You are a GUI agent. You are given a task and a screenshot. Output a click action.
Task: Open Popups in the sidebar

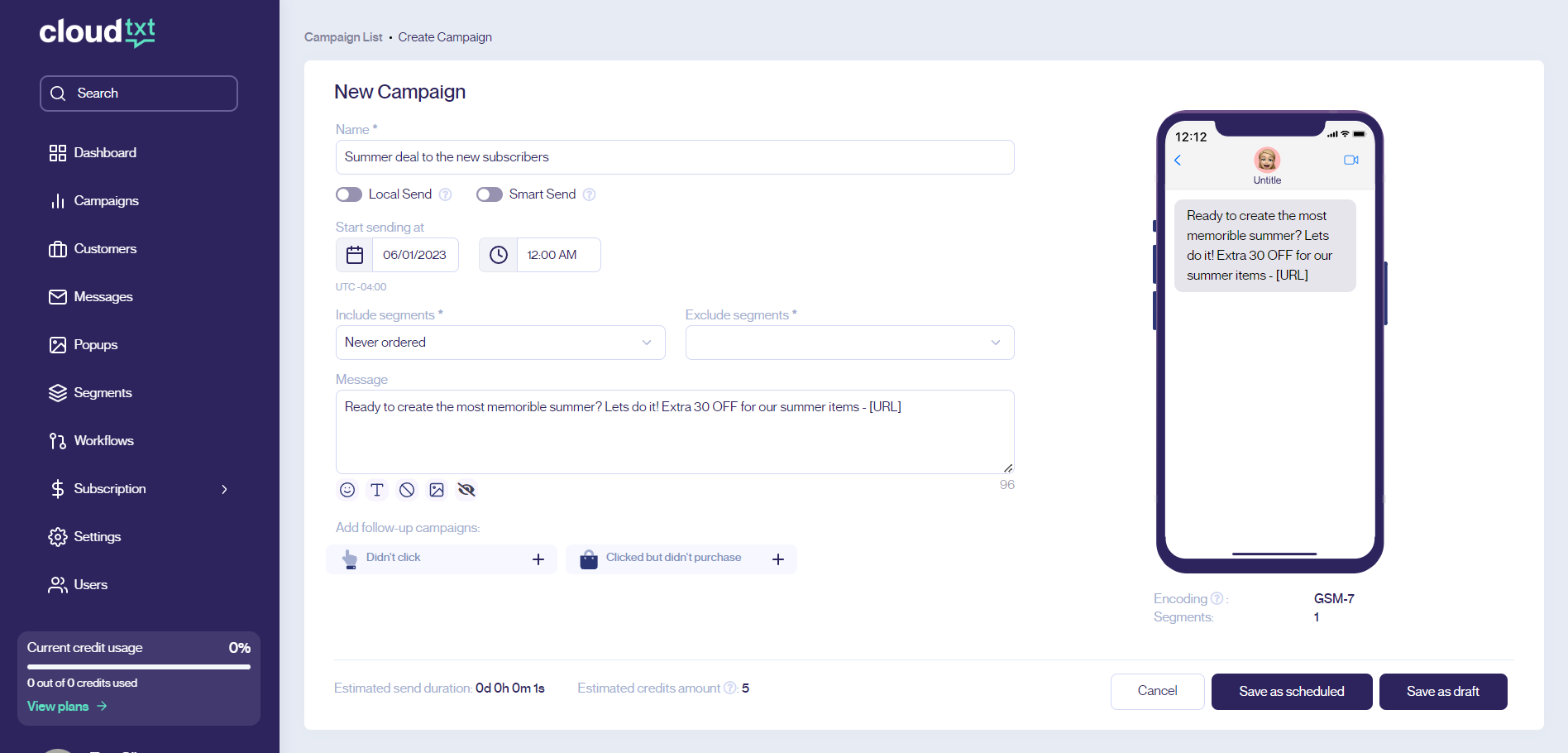click(x=96, y=345)
